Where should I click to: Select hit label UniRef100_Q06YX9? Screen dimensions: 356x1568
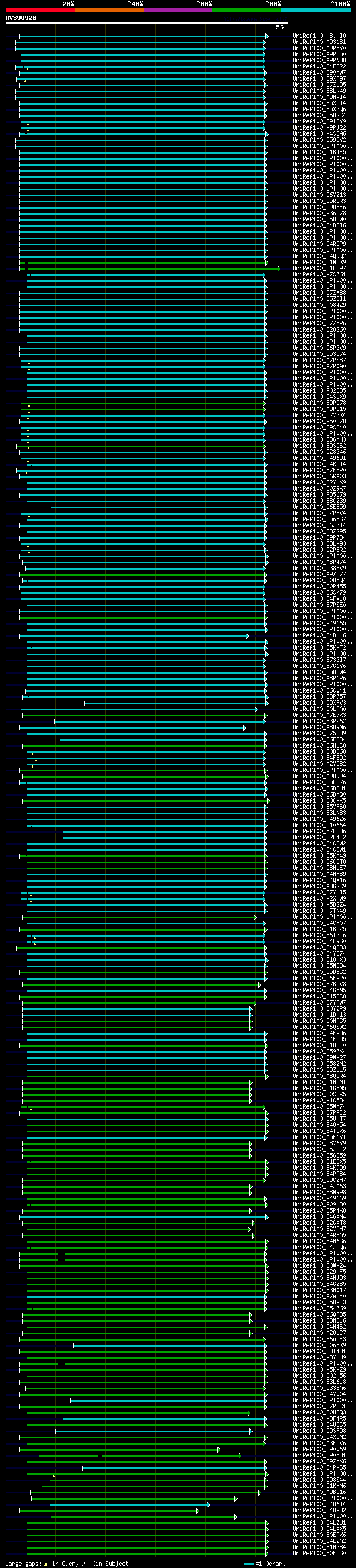tap(319, 1344)
